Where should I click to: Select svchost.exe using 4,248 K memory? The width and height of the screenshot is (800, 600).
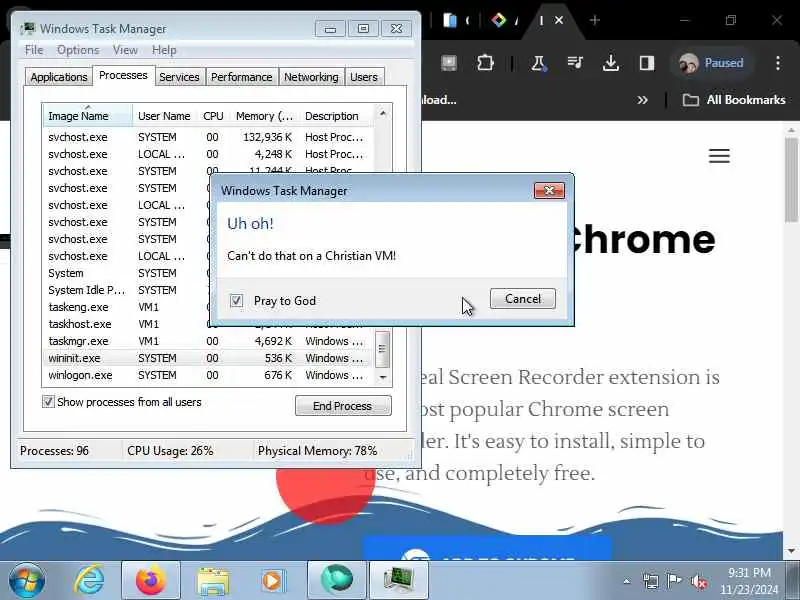[208, 154]
